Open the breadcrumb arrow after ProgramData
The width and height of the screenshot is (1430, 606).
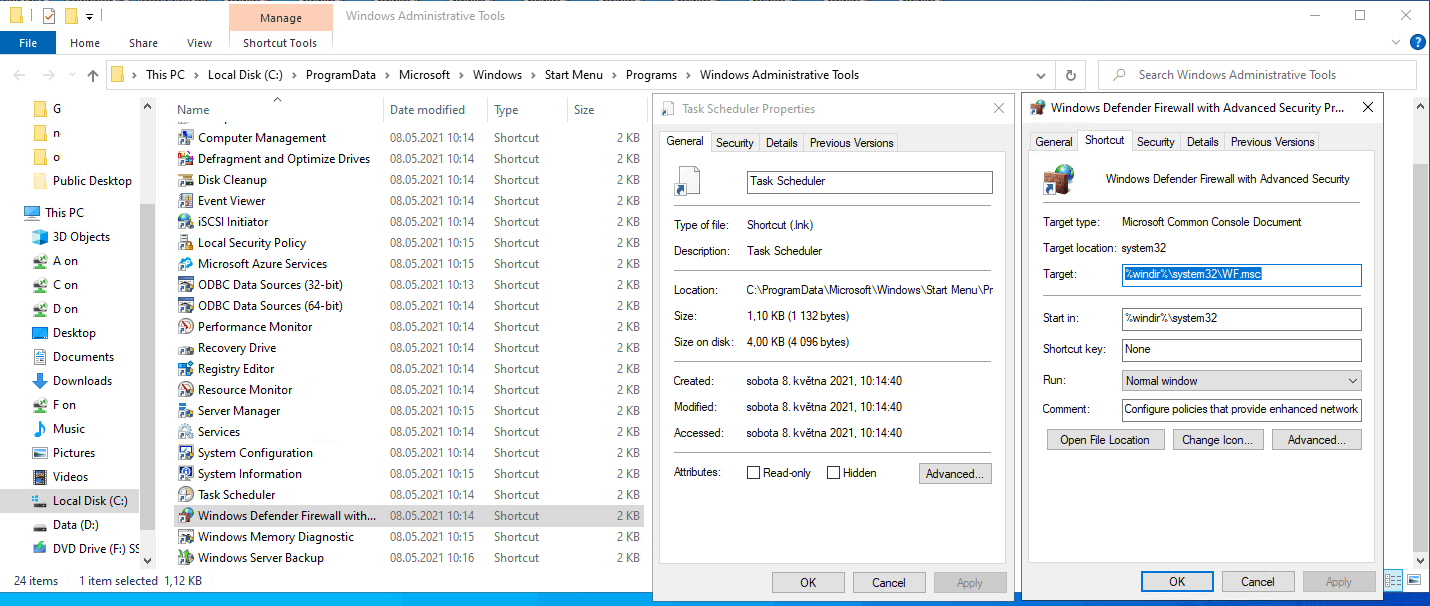click(x=390, y=75)
